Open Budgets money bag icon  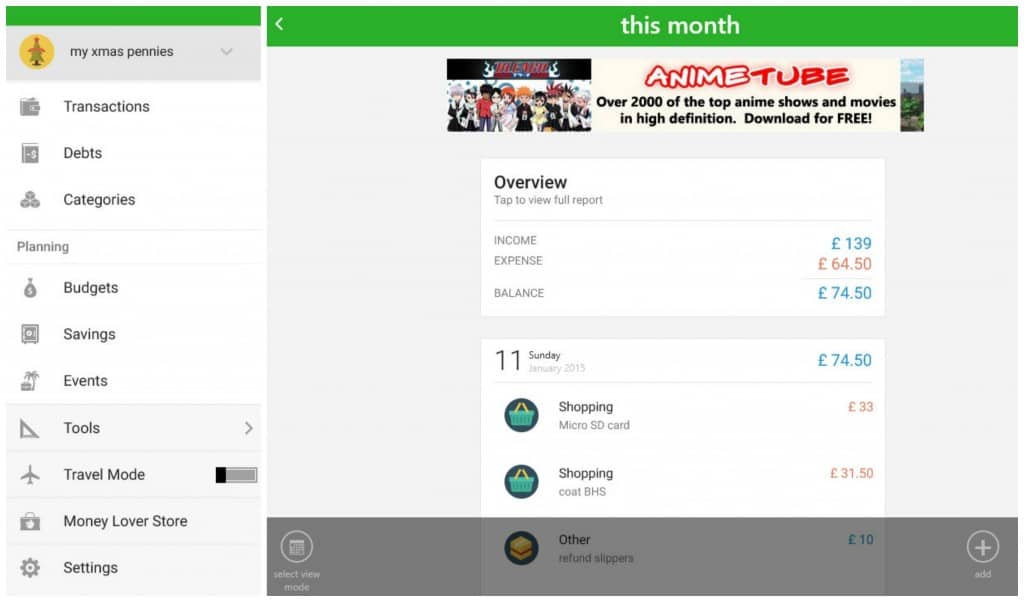coord(30,288)
